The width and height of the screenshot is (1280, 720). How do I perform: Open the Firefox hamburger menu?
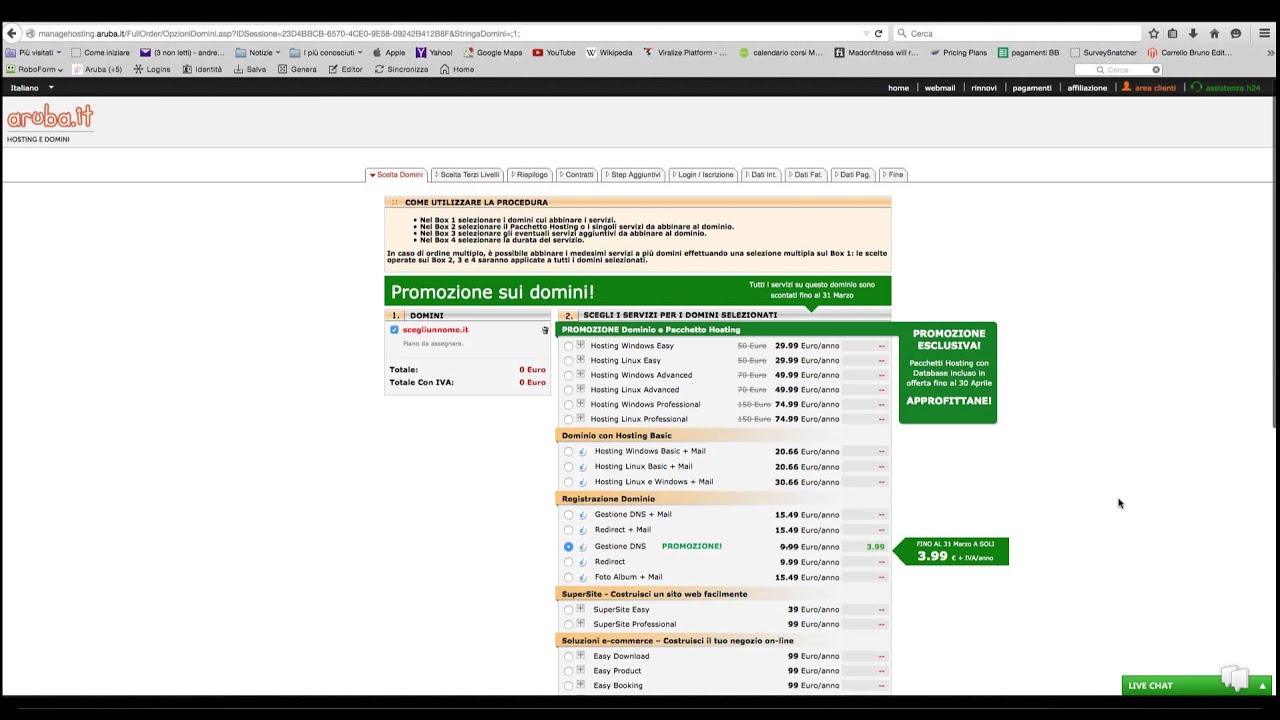click(x=1264, y=33)
